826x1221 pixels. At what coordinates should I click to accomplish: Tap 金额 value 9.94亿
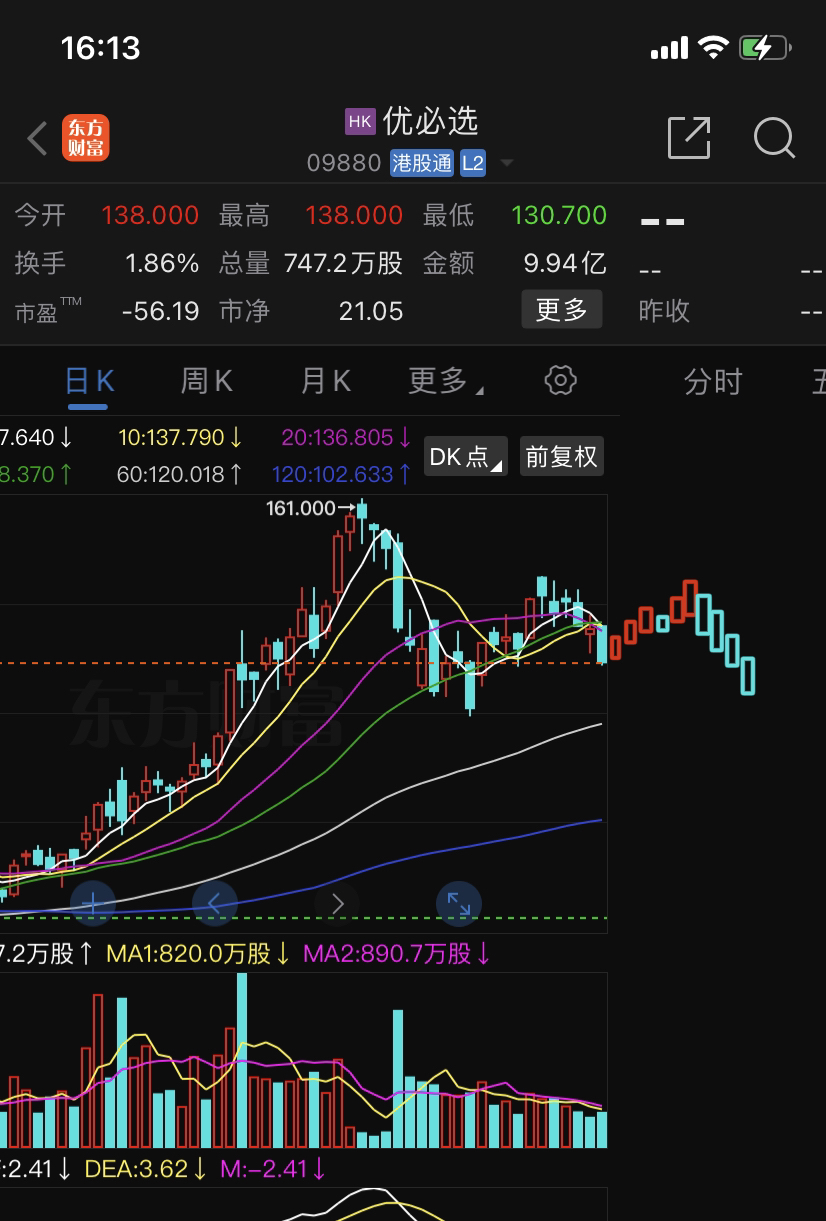(x=565, y=263)
